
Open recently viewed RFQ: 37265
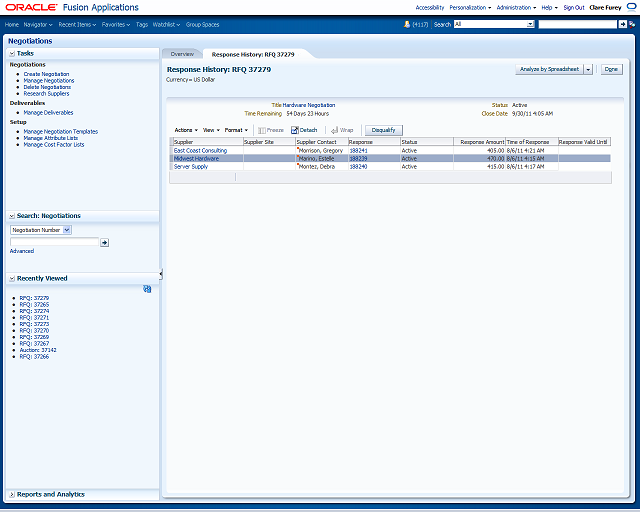[34, 305]
